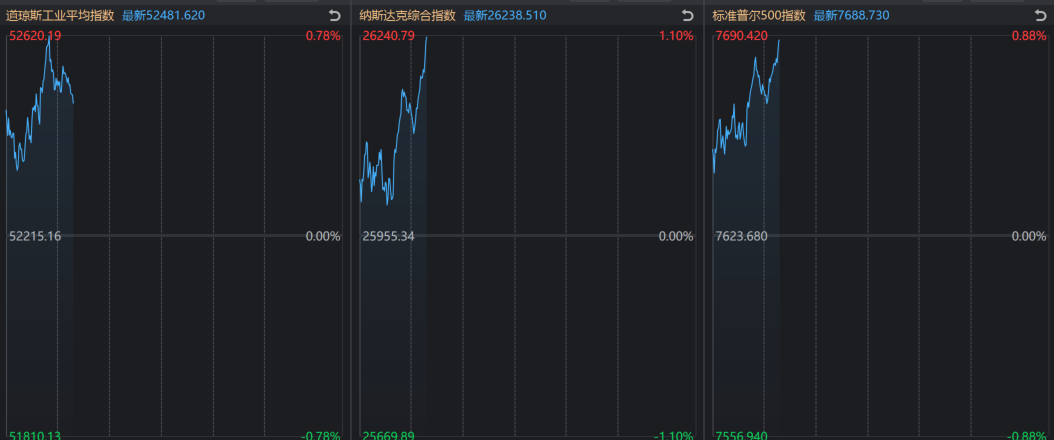Image resolution: width=1054 pixels, height=440 pixels.
Task: Click the Dow high price label 52620.19
Action: click(35, 36)
